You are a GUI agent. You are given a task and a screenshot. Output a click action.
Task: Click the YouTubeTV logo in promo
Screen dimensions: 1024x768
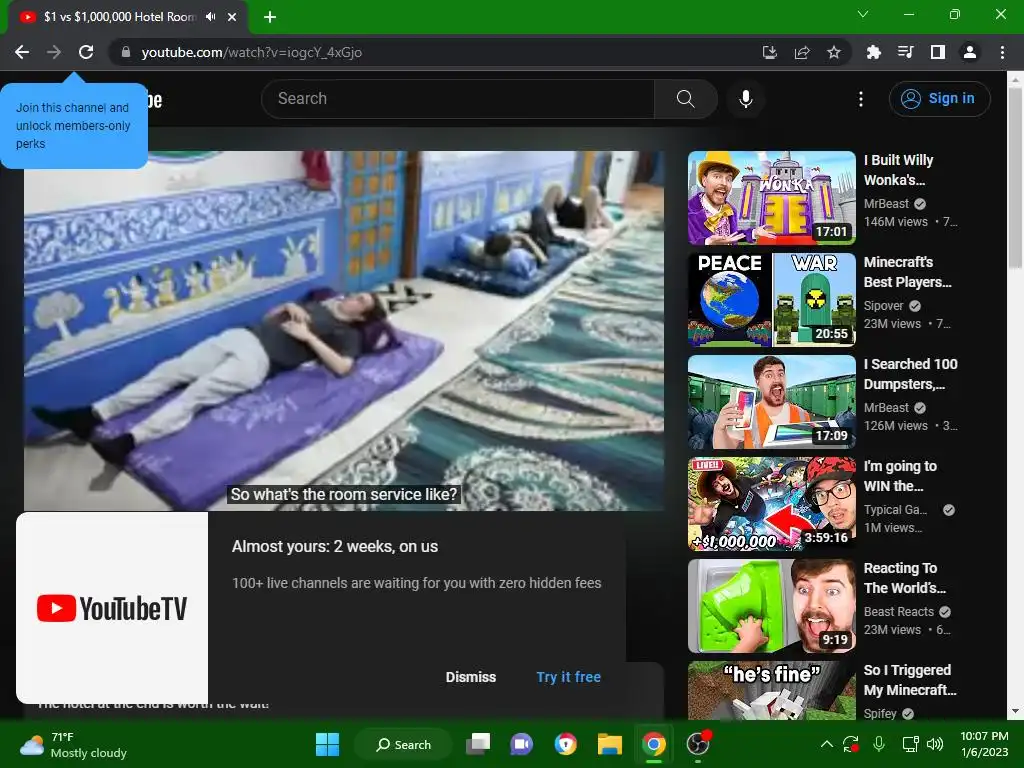(112, 608)
